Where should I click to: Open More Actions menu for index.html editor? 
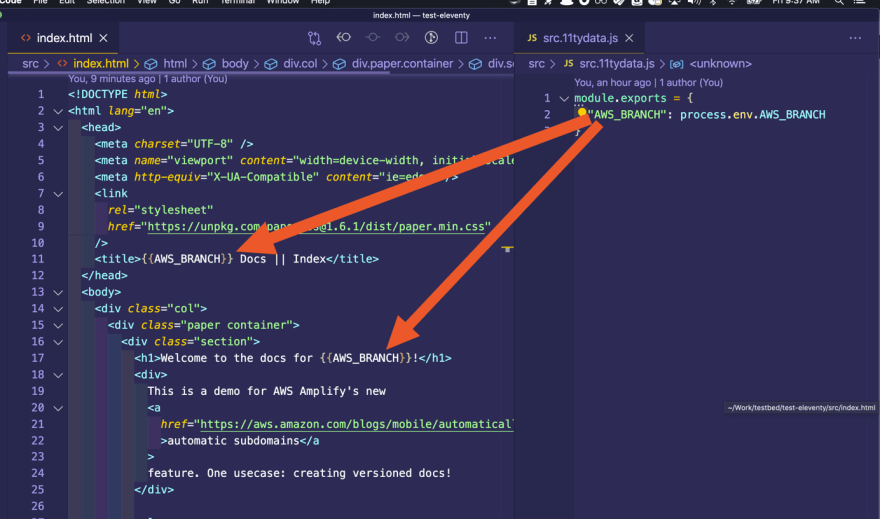click(490, 38)
